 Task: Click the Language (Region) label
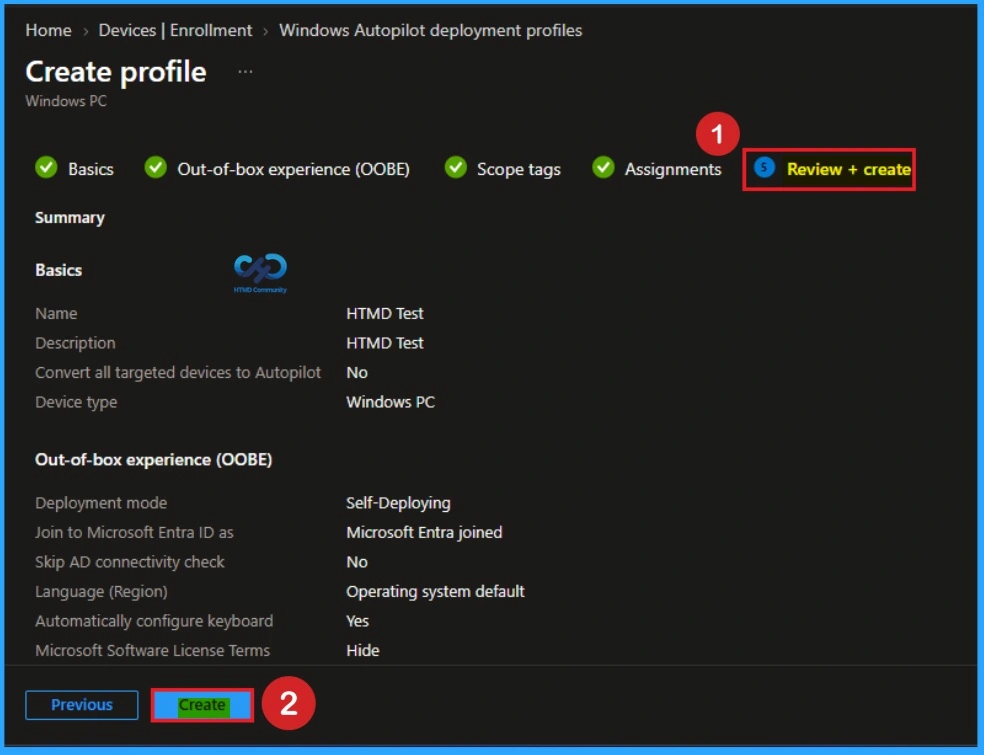click(x=101, y=592)
